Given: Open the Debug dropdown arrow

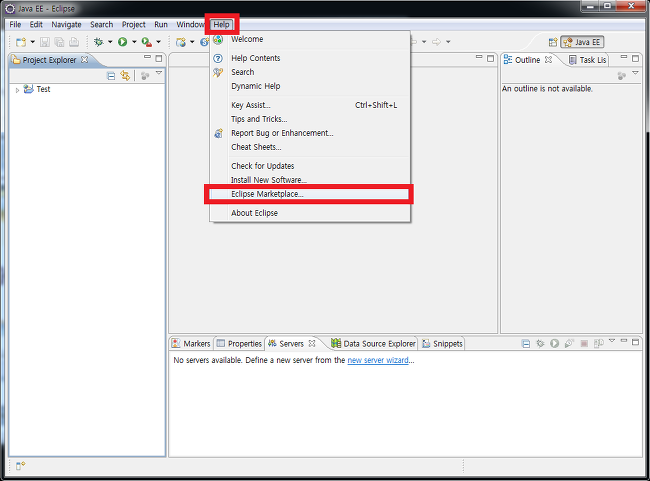Looking at the screenshot, I should pyautogui.click(x=110, y=42).
